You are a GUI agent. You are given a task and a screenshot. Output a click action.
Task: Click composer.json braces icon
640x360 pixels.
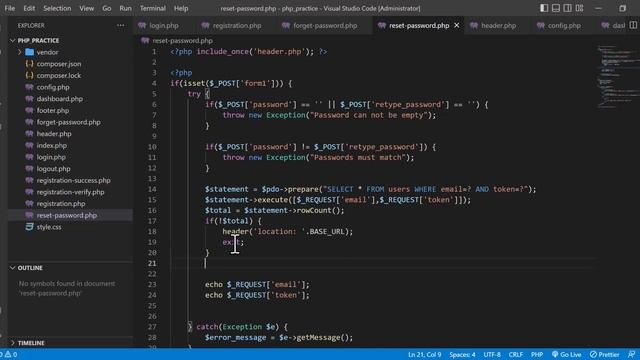pos(29,64)
